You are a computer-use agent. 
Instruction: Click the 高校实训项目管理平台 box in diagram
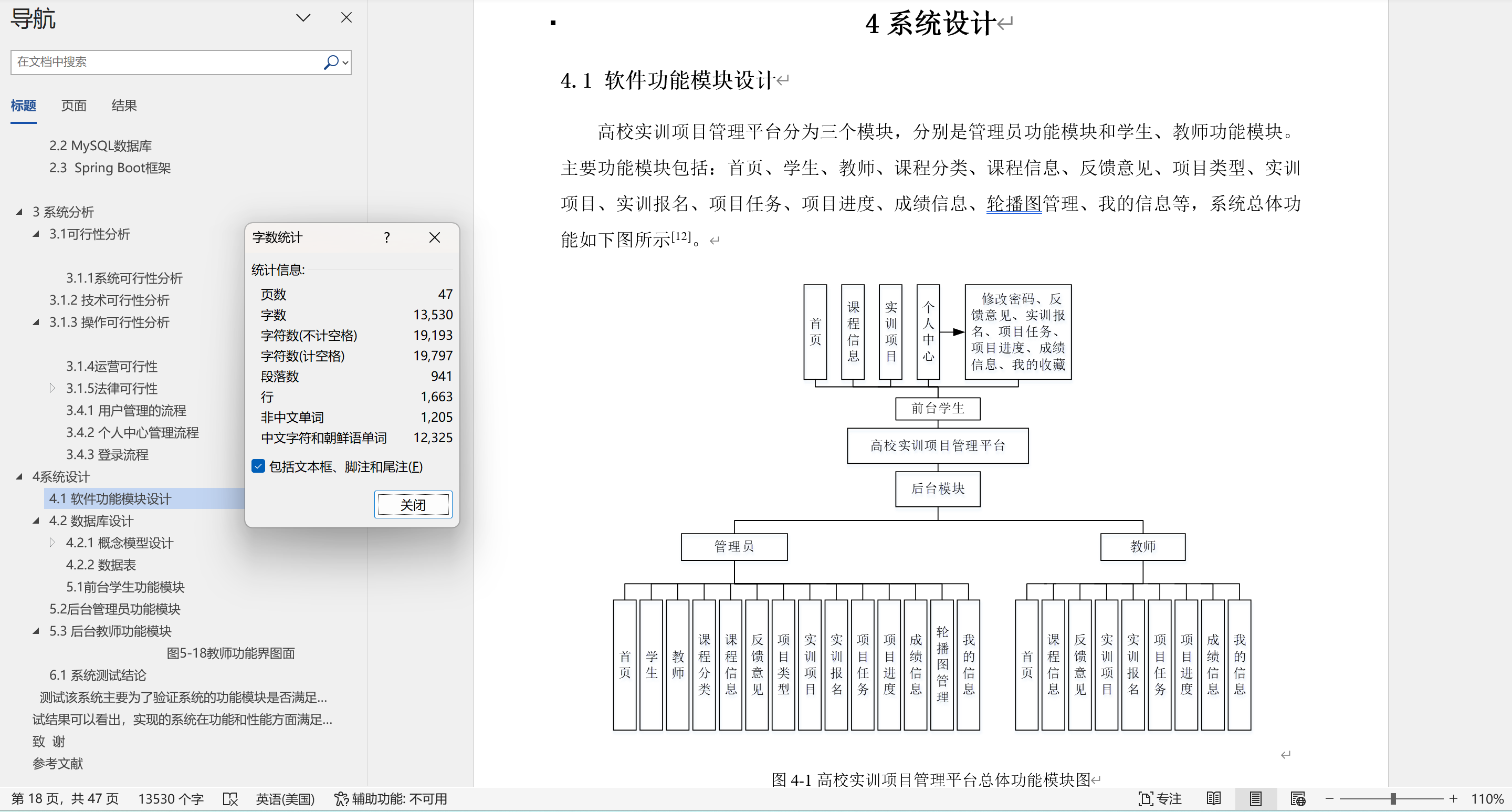point(937,445)
